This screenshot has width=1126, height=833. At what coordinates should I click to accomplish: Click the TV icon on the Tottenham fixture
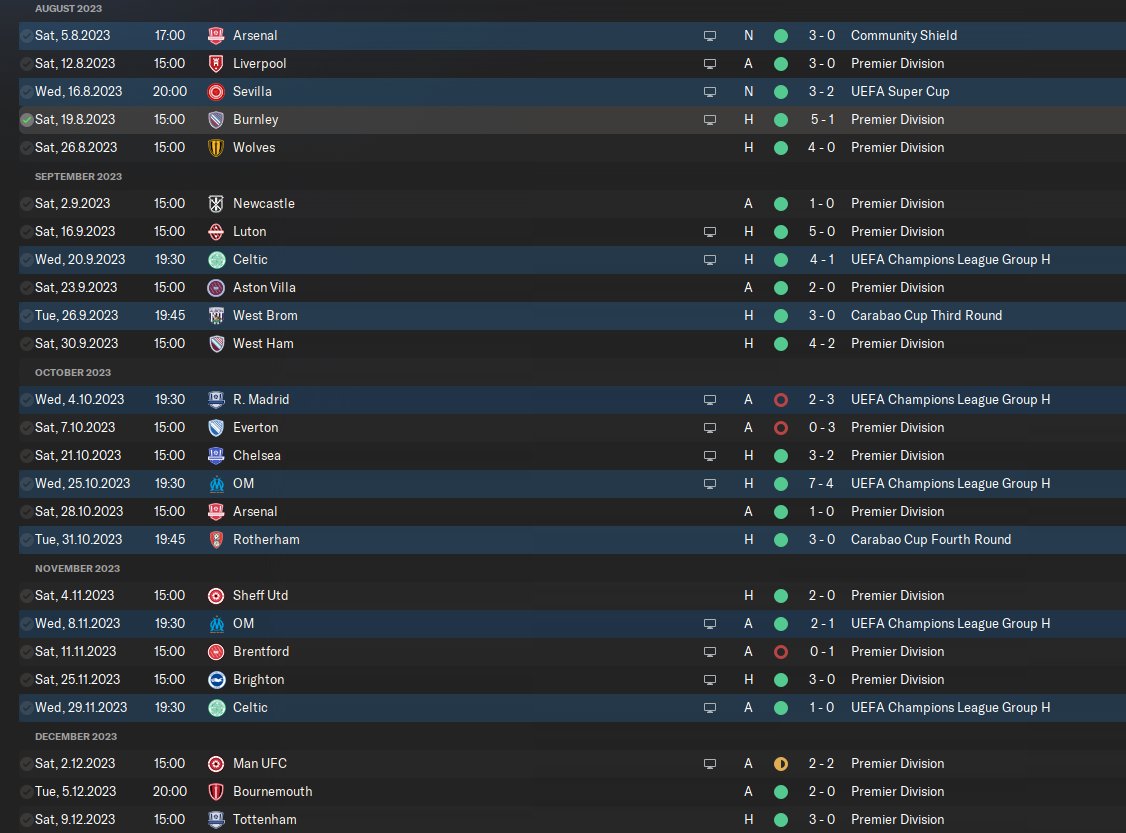point(710,819)
